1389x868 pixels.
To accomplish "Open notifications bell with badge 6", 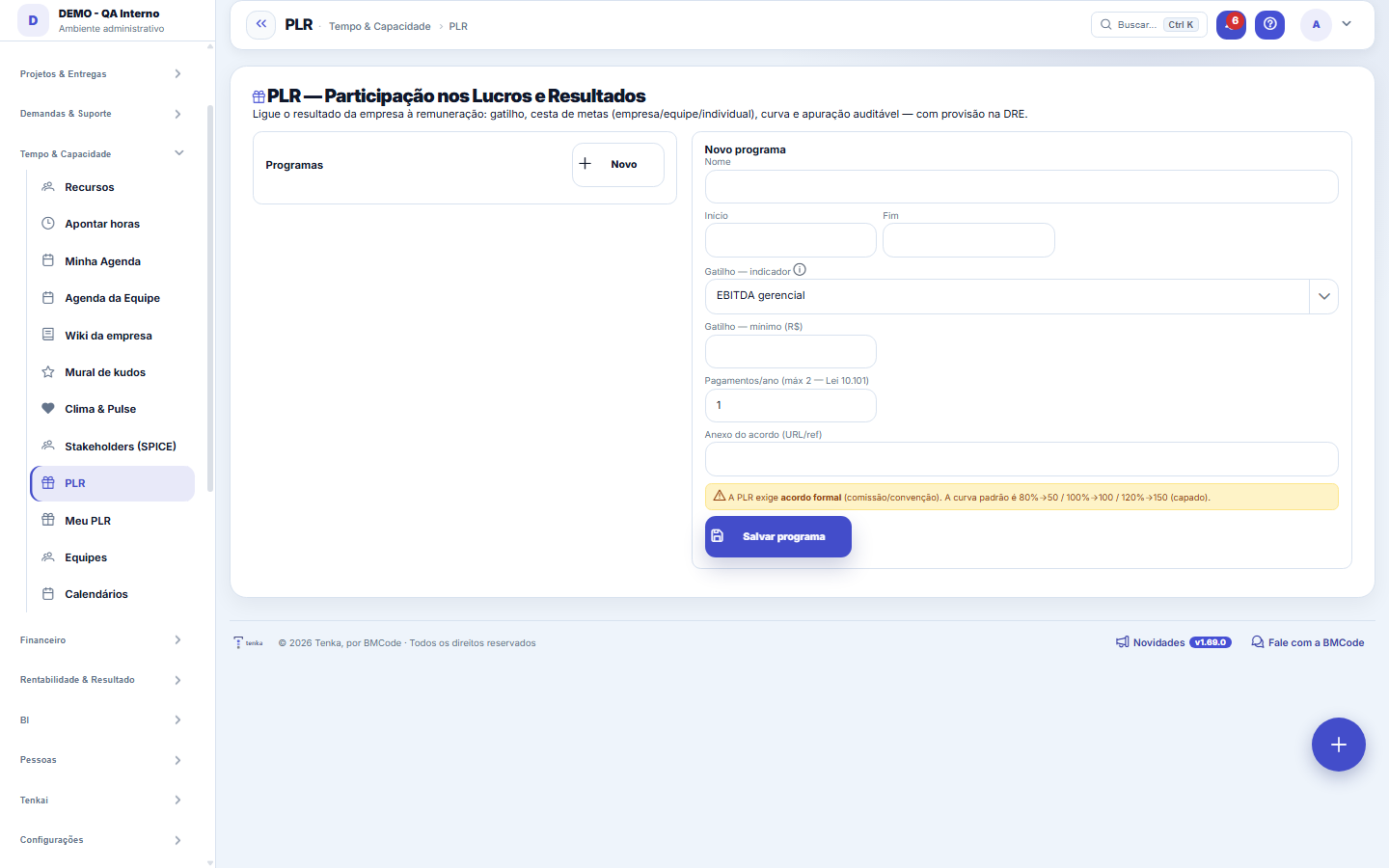I will (x=1231, y=24).
